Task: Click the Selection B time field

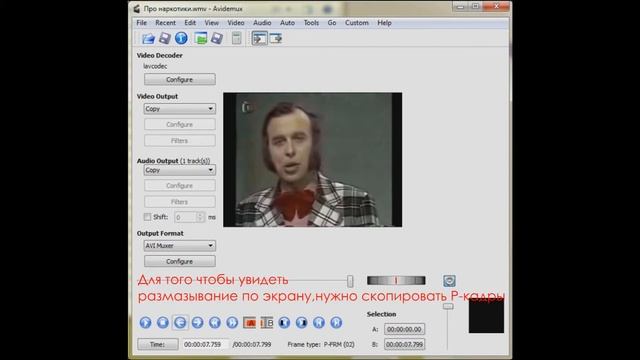Action: (404, 344)
